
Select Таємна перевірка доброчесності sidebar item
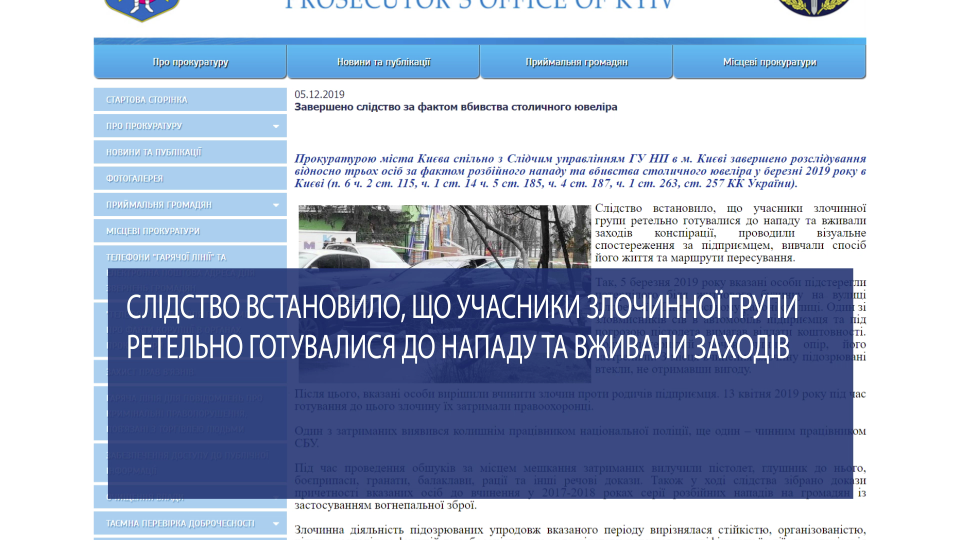(190, 523)
